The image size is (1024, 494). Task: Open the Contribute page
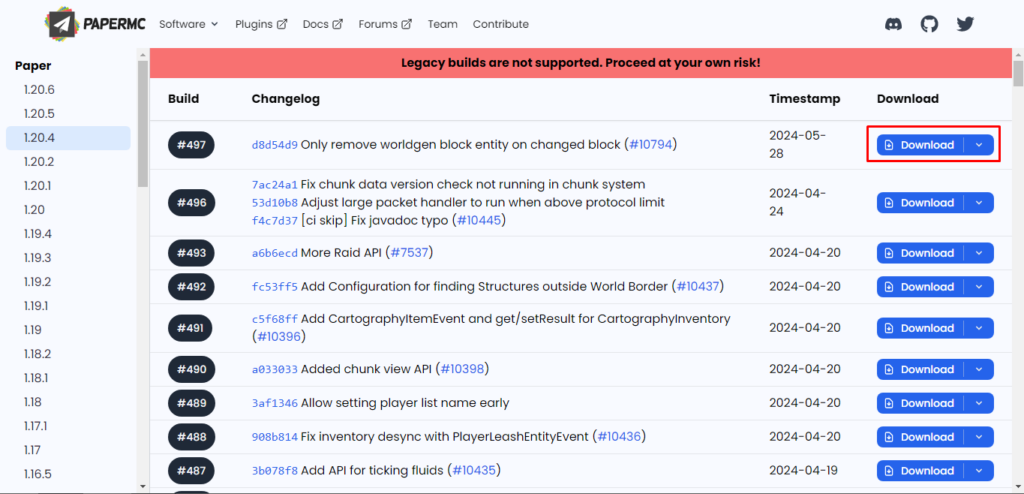(501, 24)
